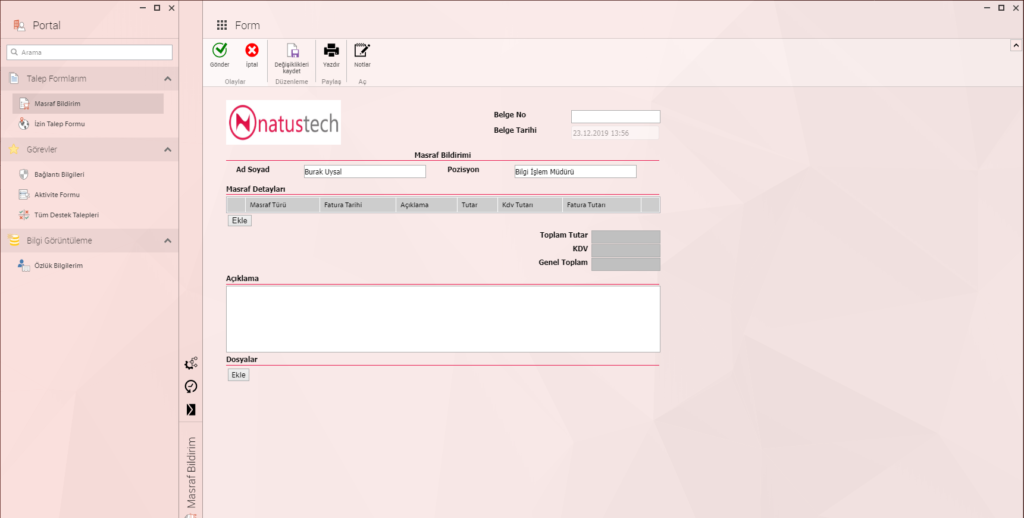Click the Kdv Tutarı column header
The height and width of the screenshot is (518, 1024).
(x=530, y=205)
